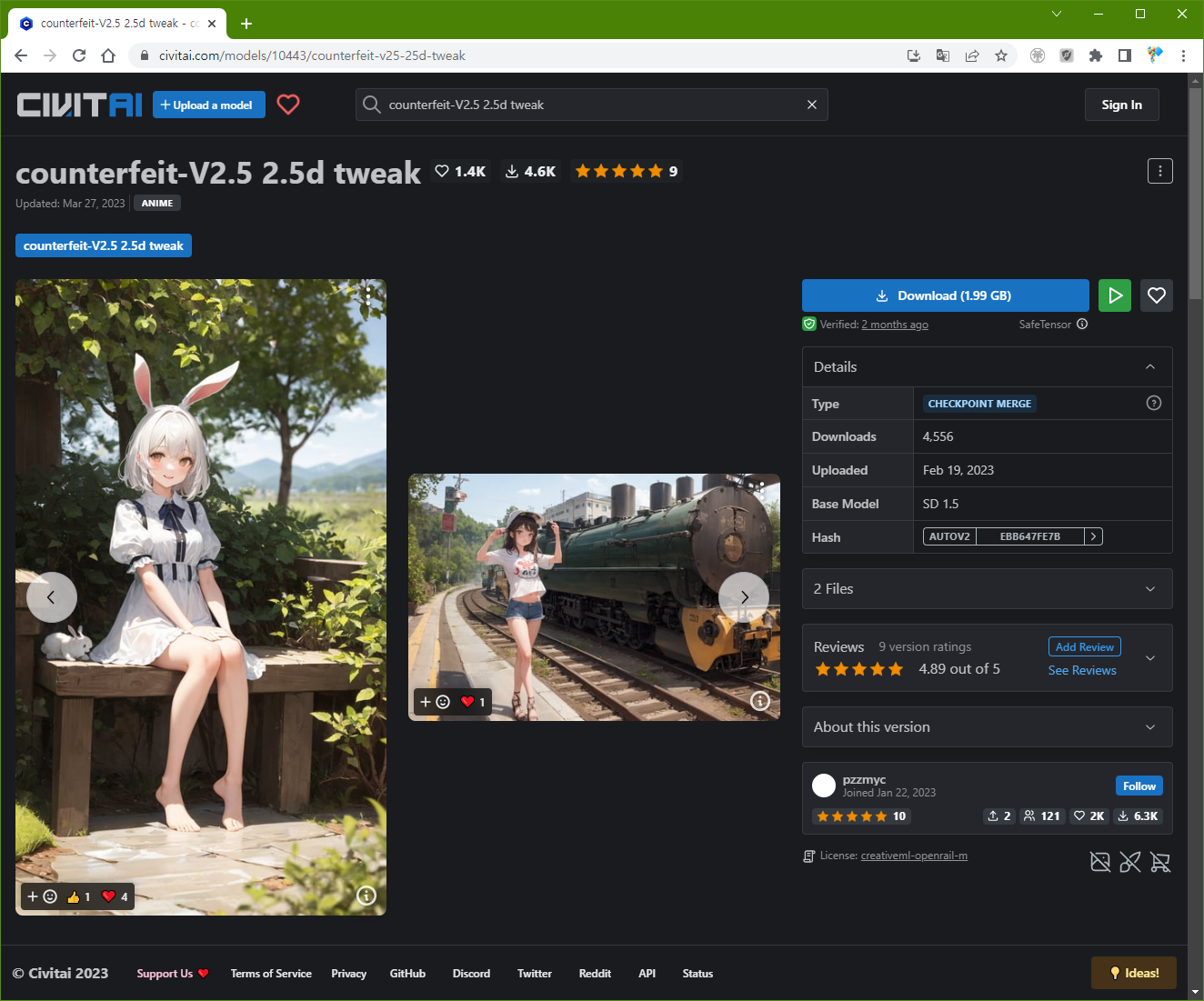Open the train girl image thumbnail
This screenshot has height=1001, width=1204.
[594, 597]
